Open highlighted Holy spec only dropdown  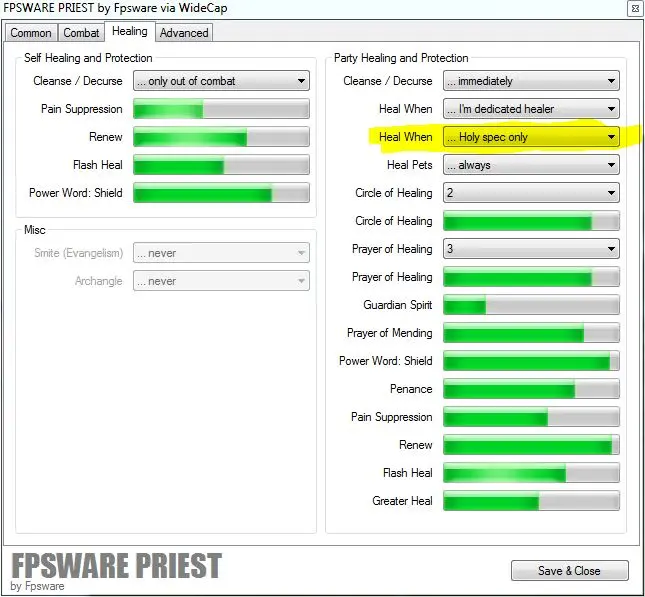531,137
